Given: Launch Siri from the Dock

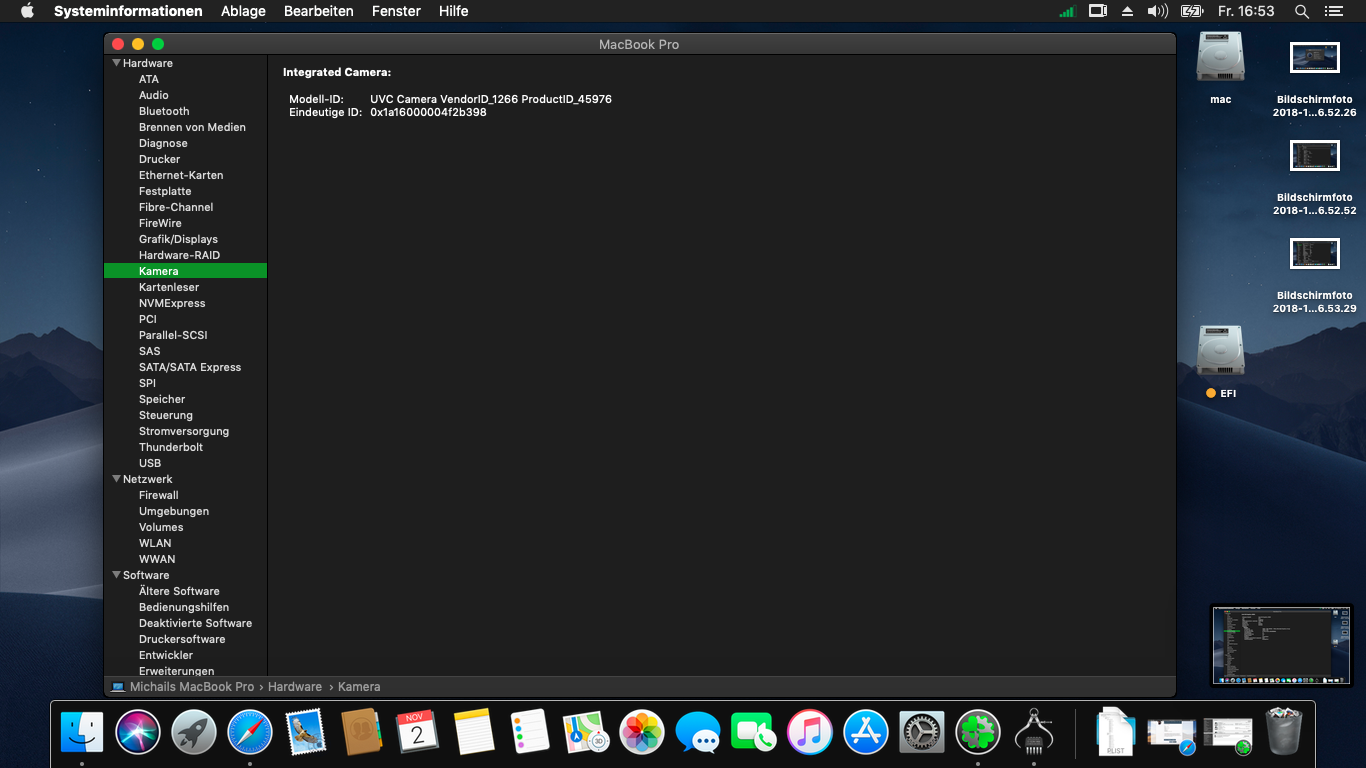Looking at the screenshot, I should (x=138, y=732).
